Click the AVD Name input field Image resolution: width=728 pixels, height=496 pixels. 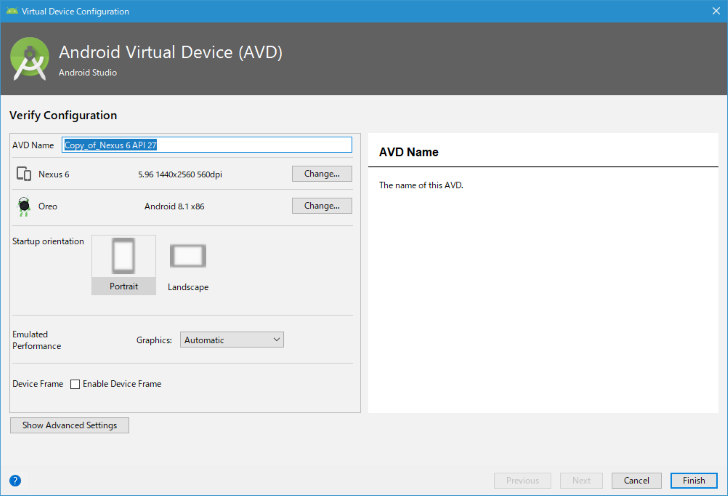(207, 145)
